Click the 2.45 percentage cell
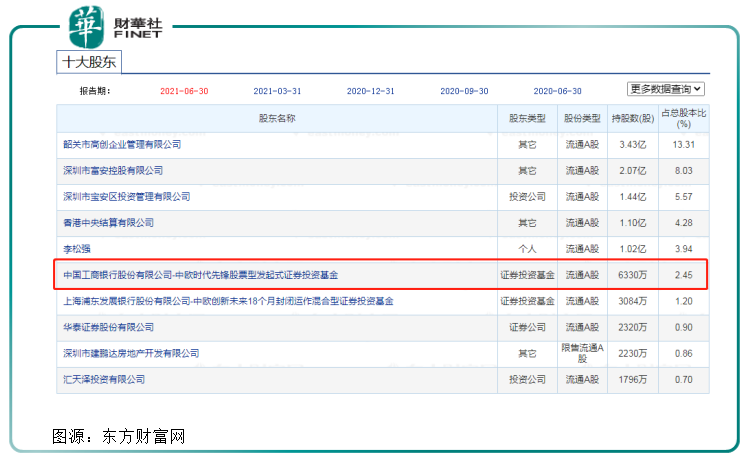The image size is (750, 460). click(684, 275)
